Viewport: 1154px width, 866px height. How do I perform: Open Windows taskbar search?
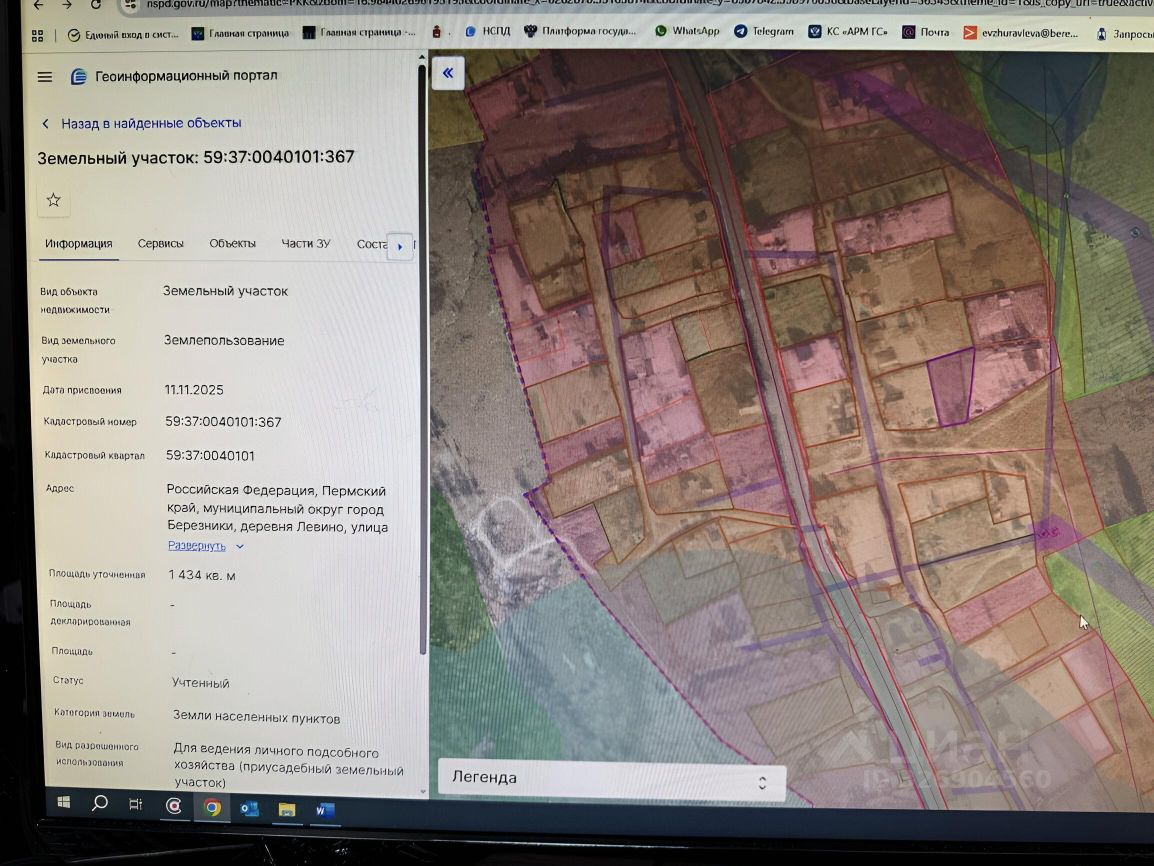[x=99, y=803]
